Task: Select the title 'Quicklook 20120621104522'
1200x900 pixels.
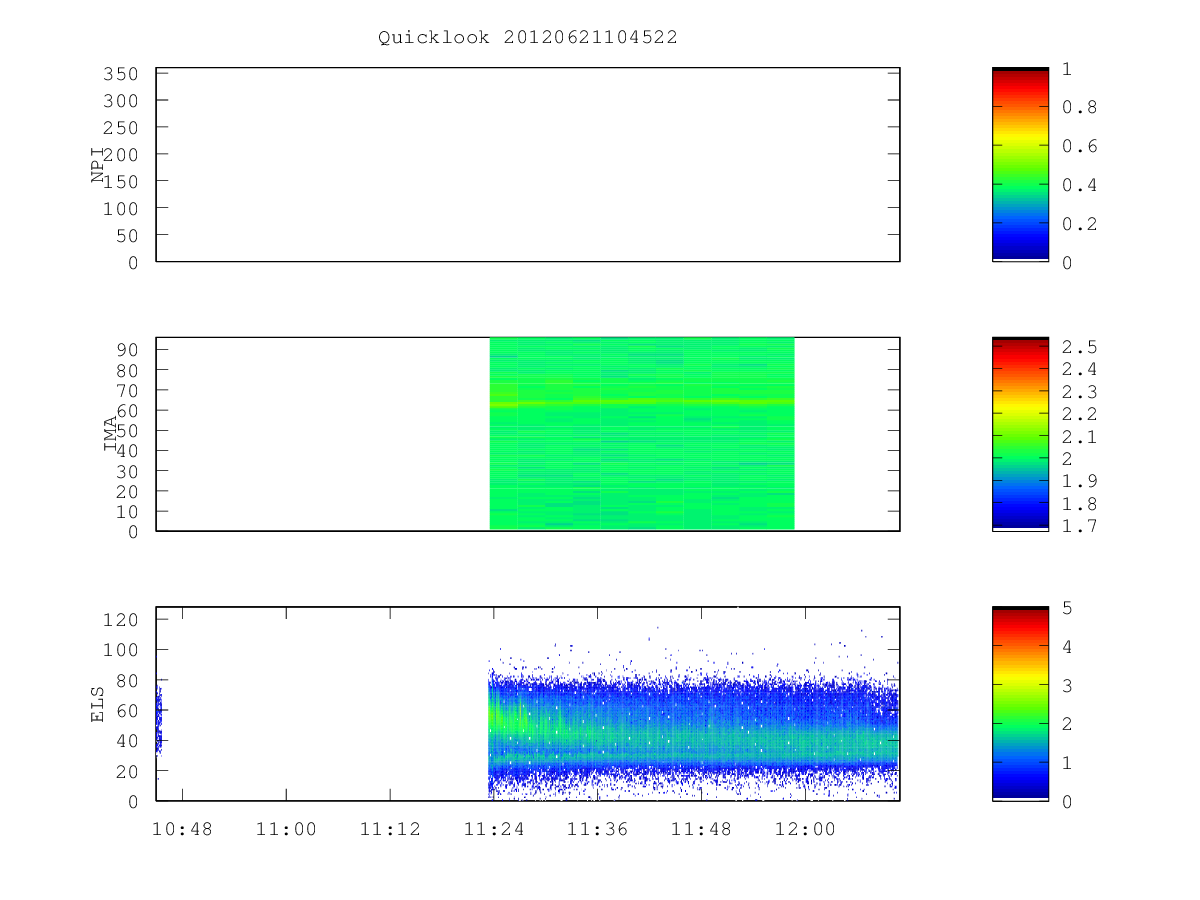Action: tap(528, 37)
